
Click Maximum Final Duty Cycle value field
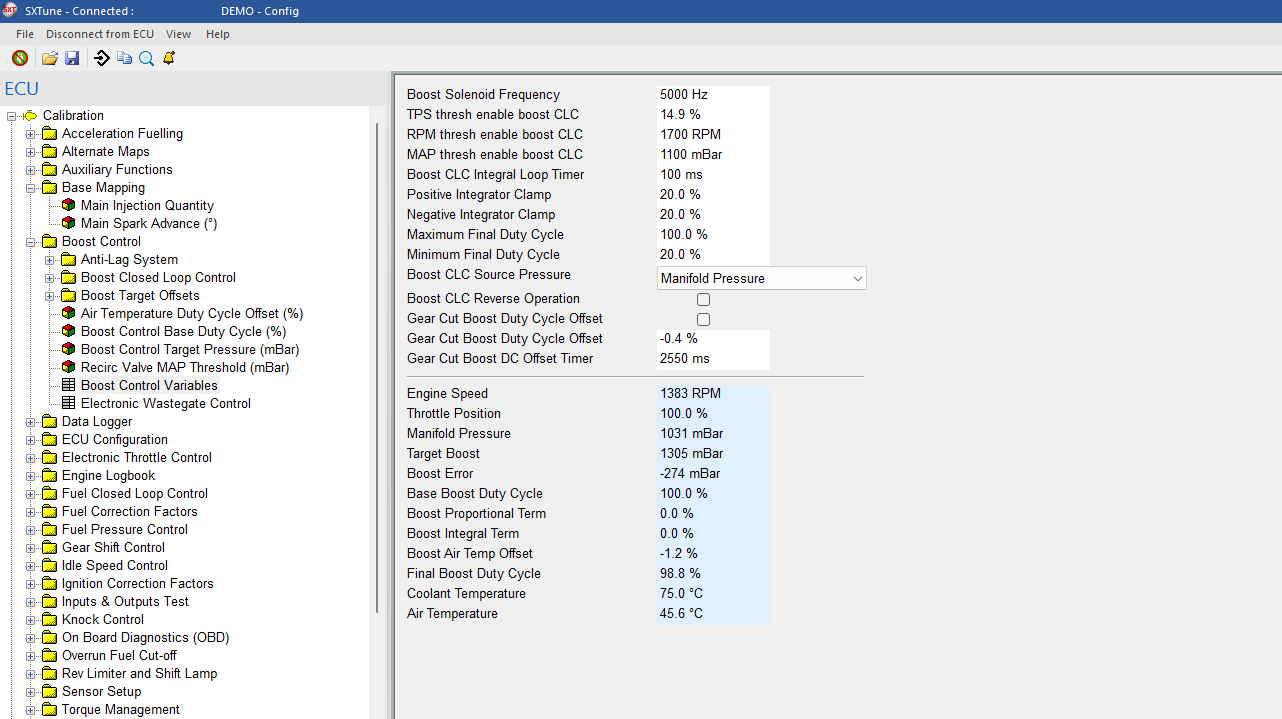click(714, 234)
